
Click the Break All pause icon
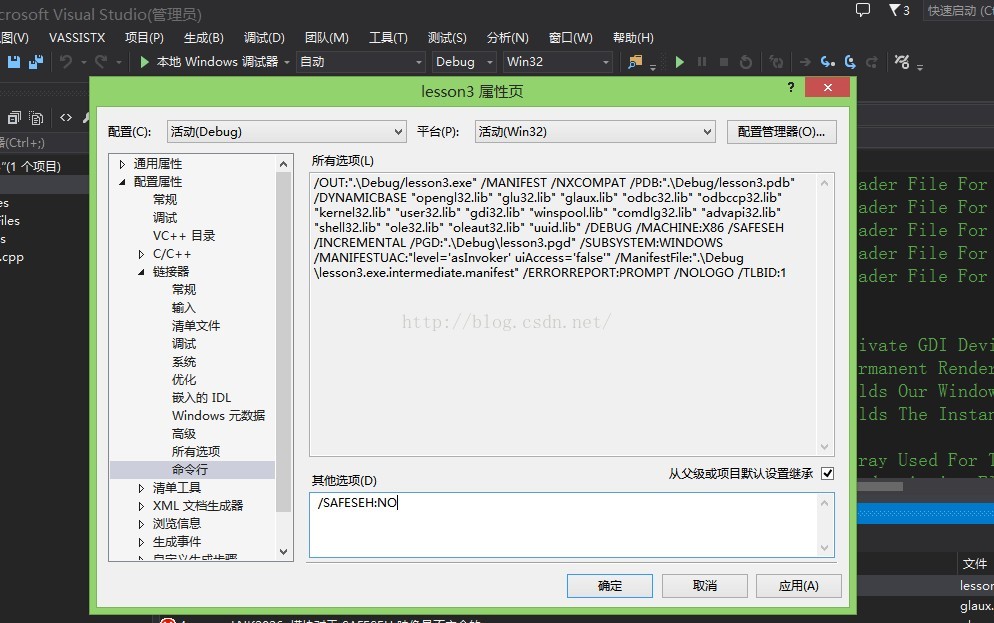point(702,61)
